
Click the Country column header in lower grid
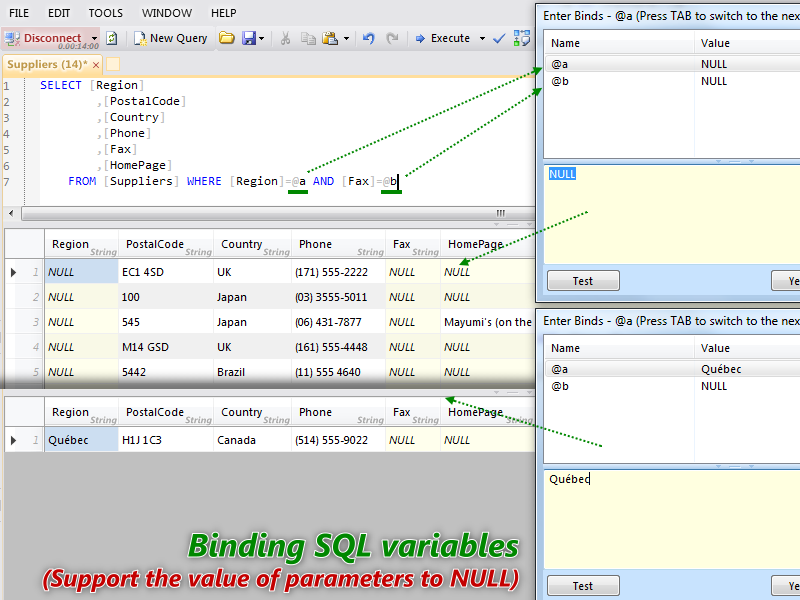coord(252,412)
